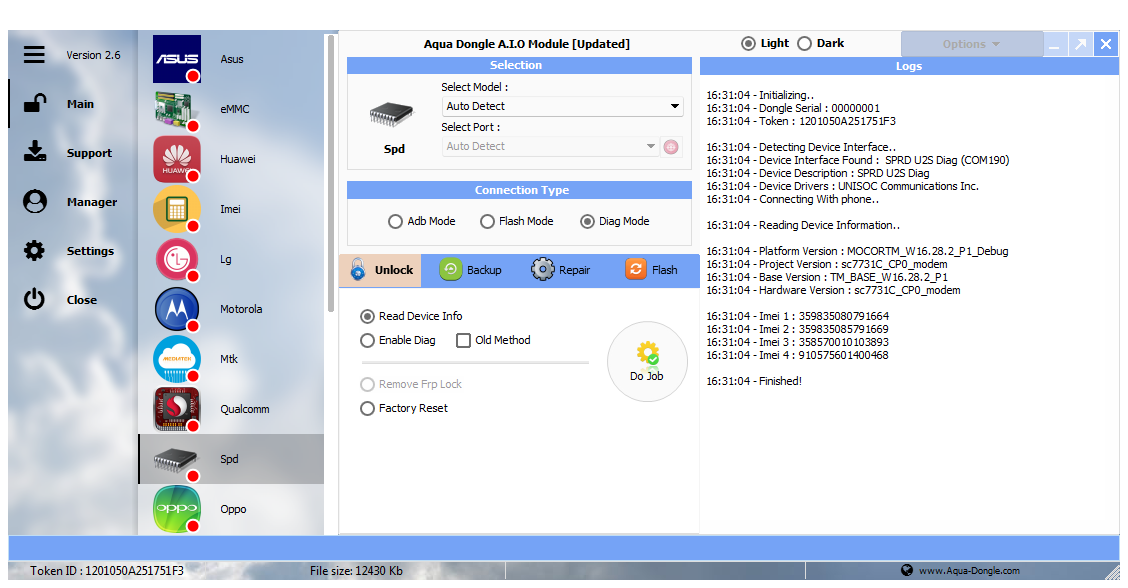Select the Motorola brand icon
The height and width of the screenshot is (588, 1128).
(x=177, y=309)
